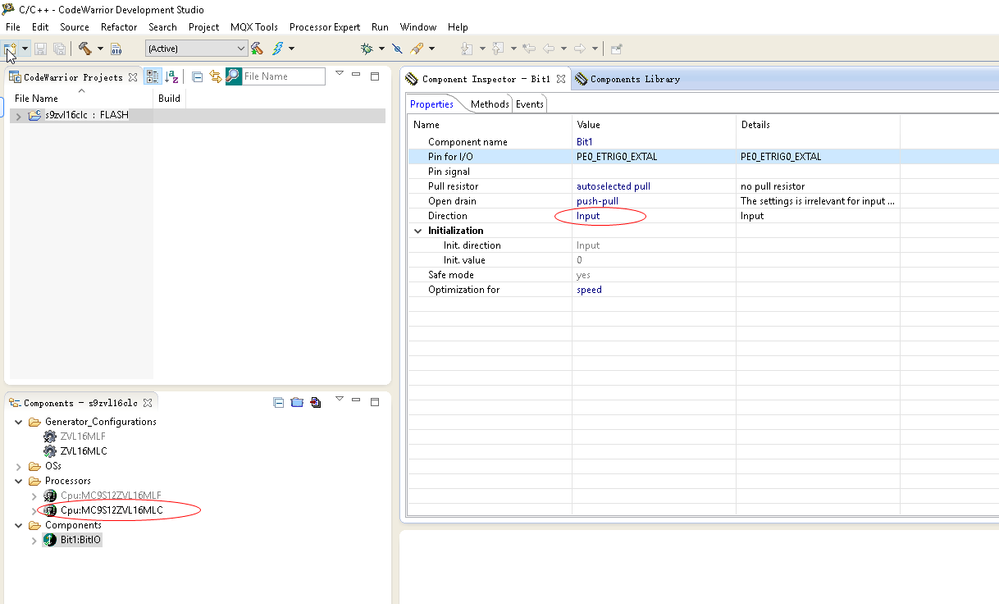Click the alphabetical sort icon in Projects view
The width and height of the screenshot is (999, 604).
[171, 76]
